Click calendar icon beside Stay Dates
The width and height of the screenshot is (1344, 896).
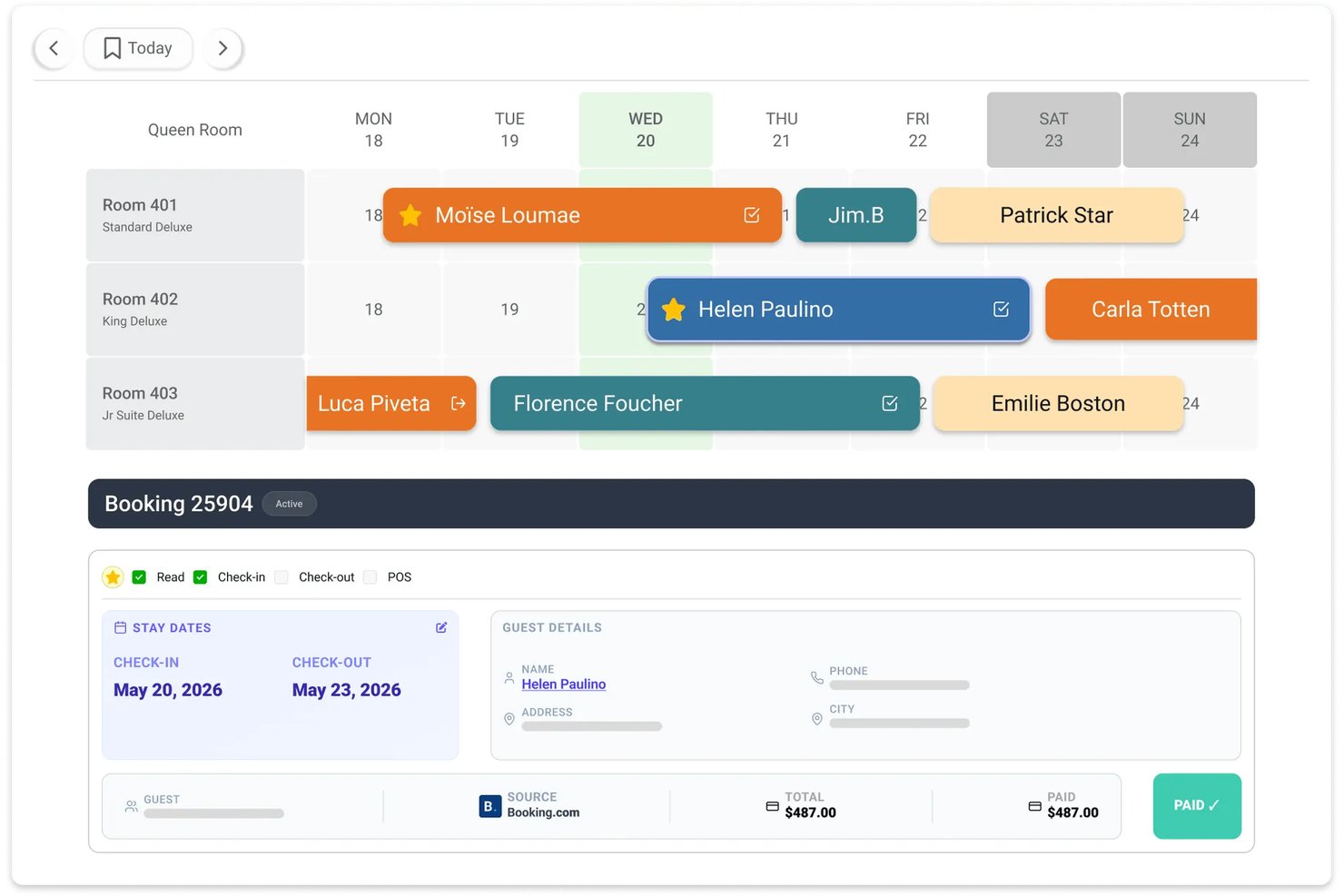pyautogui.click(x=120, y=627)
